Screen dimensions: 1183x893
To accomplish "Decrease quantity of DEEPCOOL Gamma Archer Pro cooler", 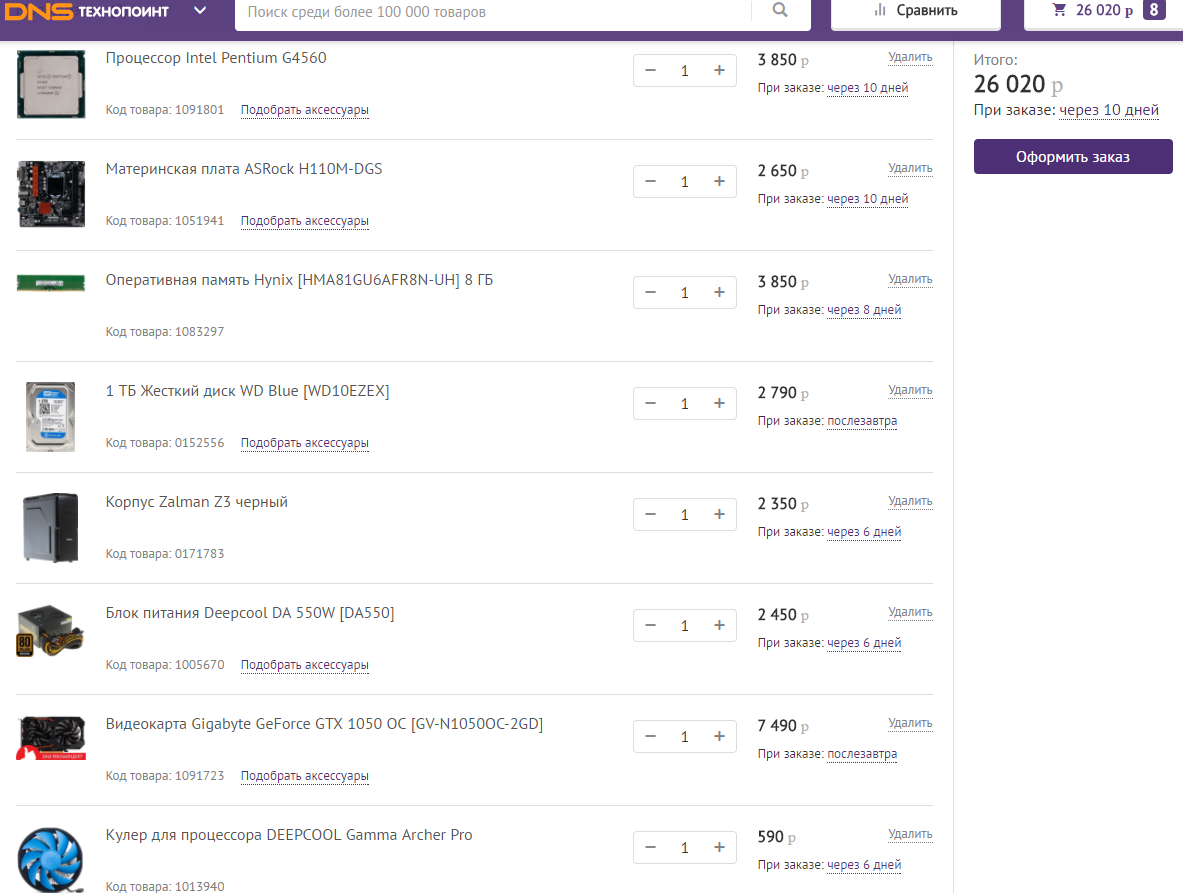I will coord(650,848).
